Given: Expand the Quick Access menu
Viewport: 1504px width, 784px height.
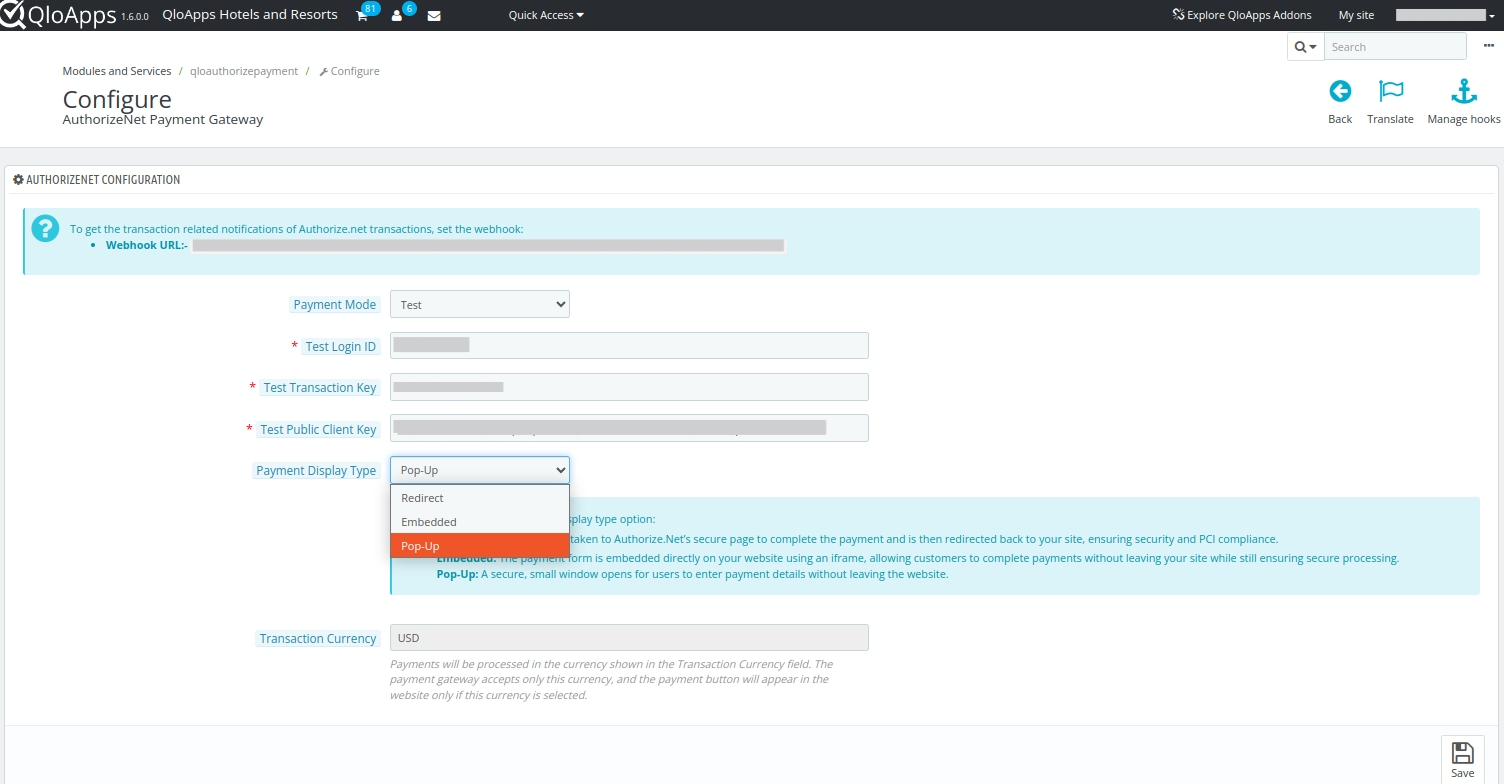Looking at the screenshot, I should click(x=546, y=15).
